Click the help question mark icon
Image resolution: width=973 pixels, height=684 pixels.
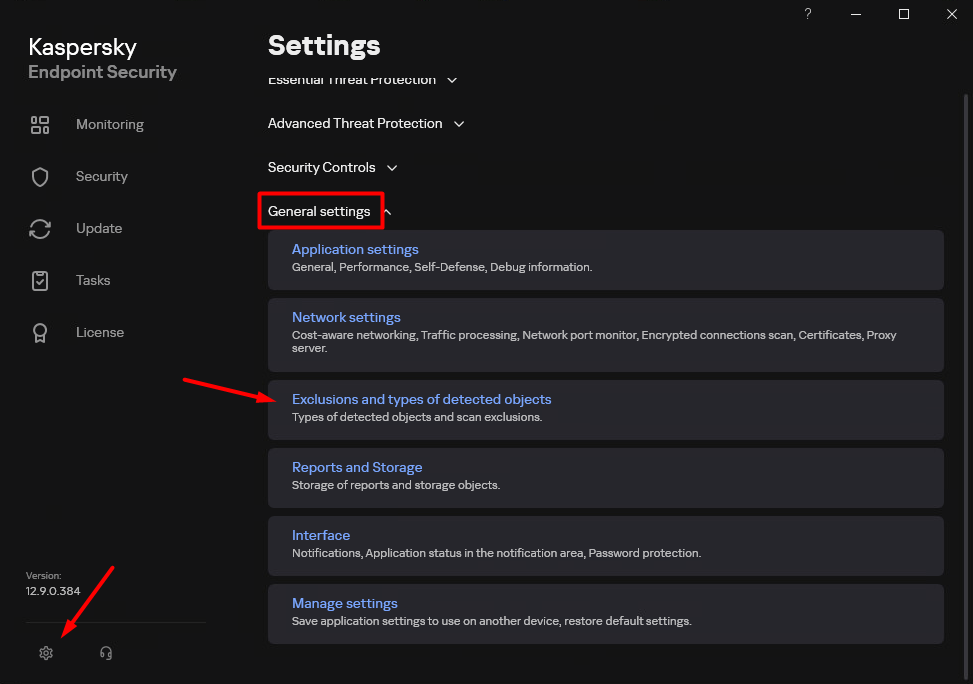[x=807, y=14]
